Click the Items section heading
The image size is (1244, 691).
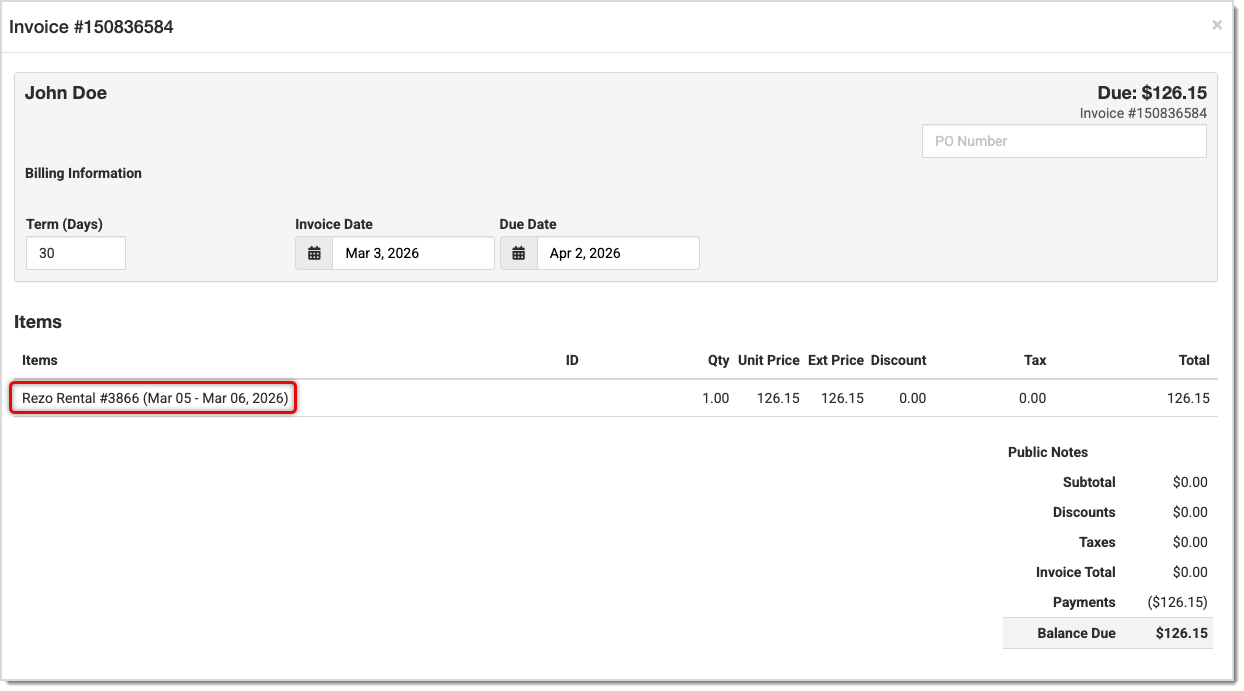[38, 322]
